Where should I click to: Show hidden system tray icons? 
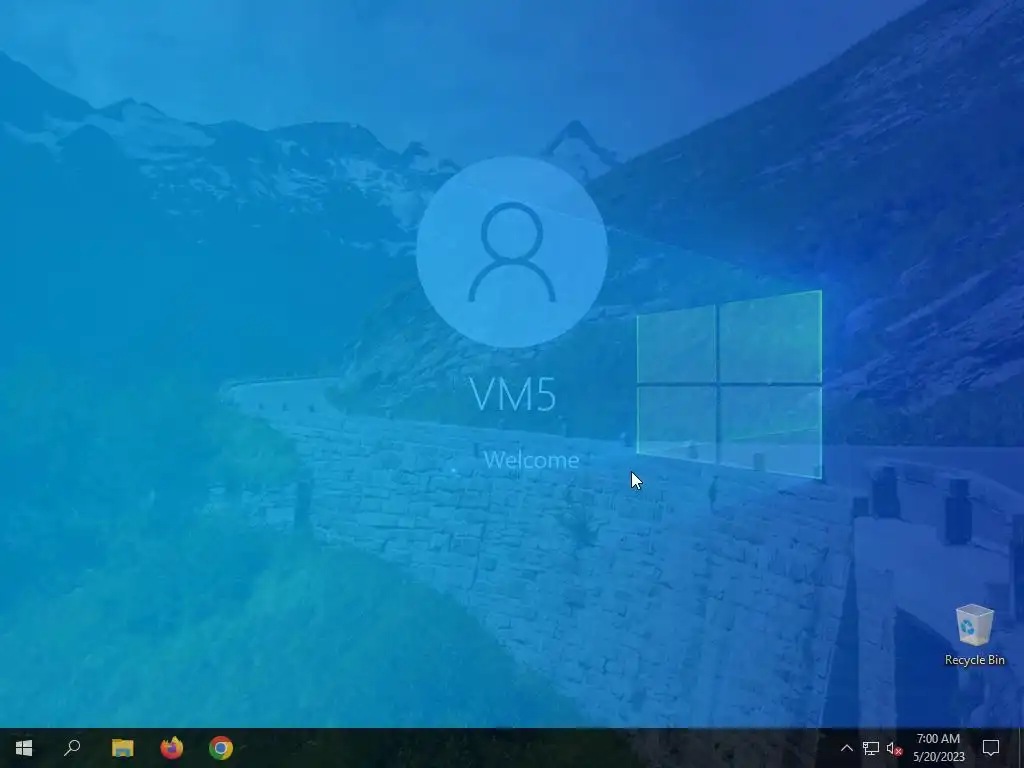pos(846,748)
